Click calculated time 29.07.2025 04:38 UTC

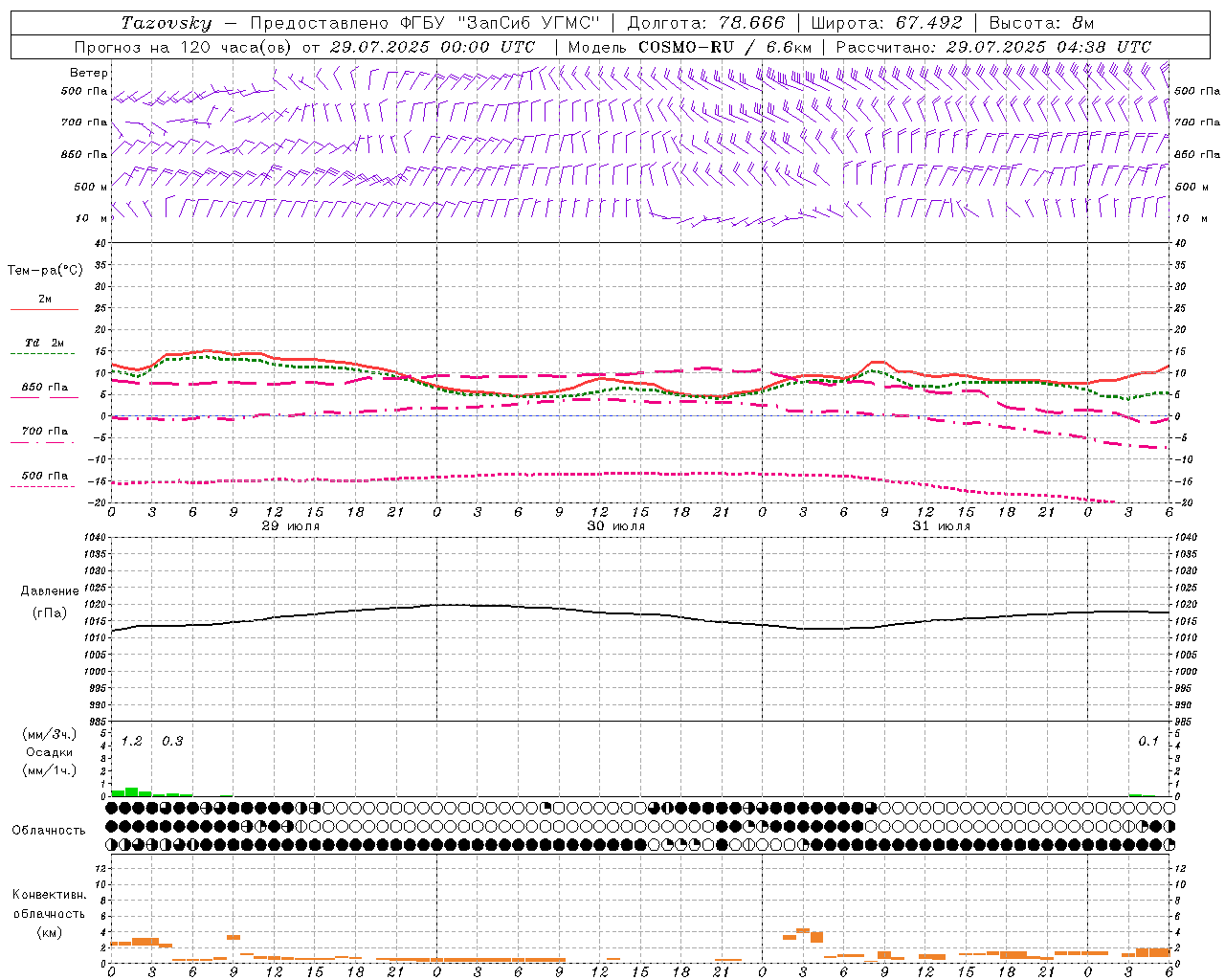pyautogui.click(x=1049, y=47)
